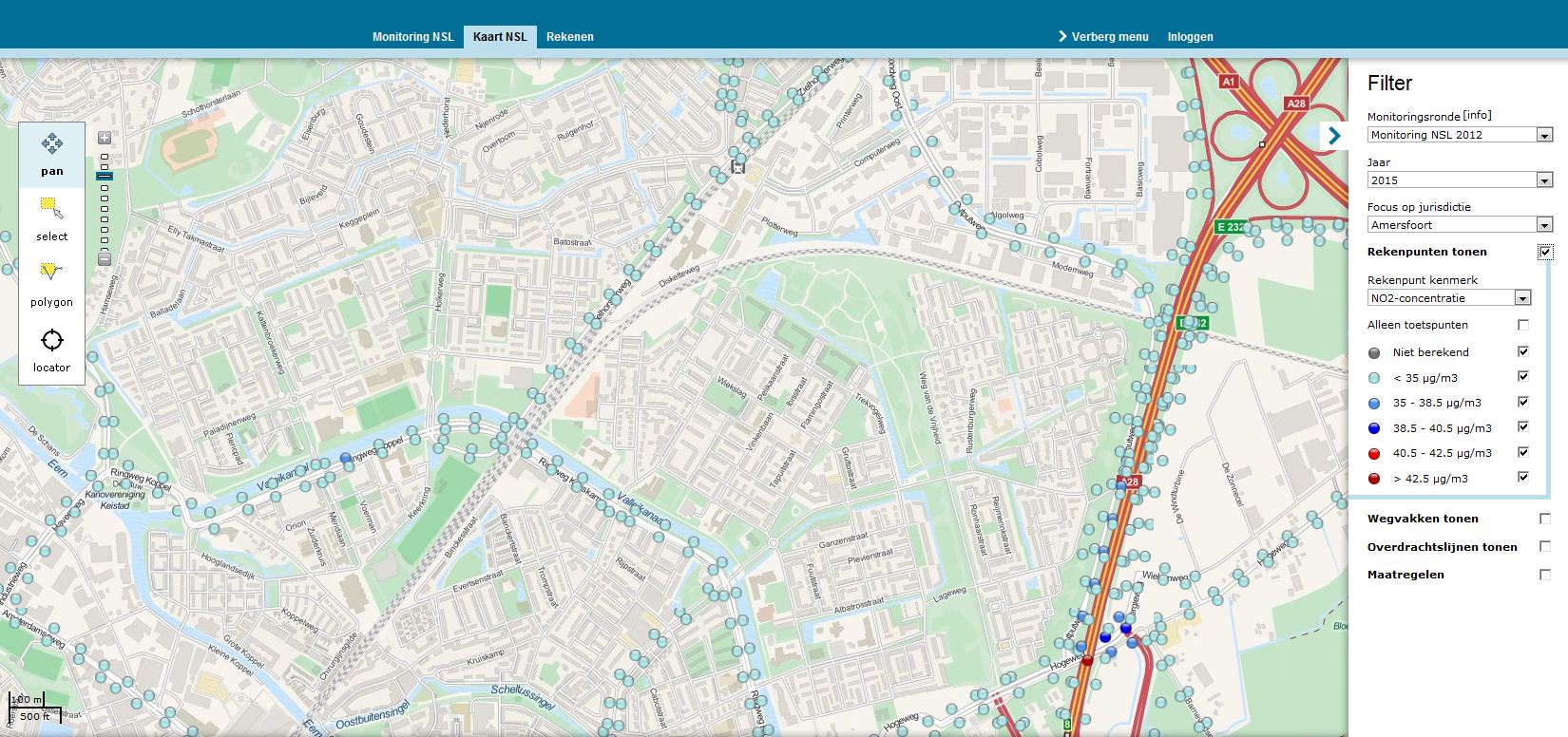This screenshot has width=1568, height=737.
Task: Enable Overdrachtslijnen tonen checkbox
Action: pyautogui.click(x=1545, y=546)
